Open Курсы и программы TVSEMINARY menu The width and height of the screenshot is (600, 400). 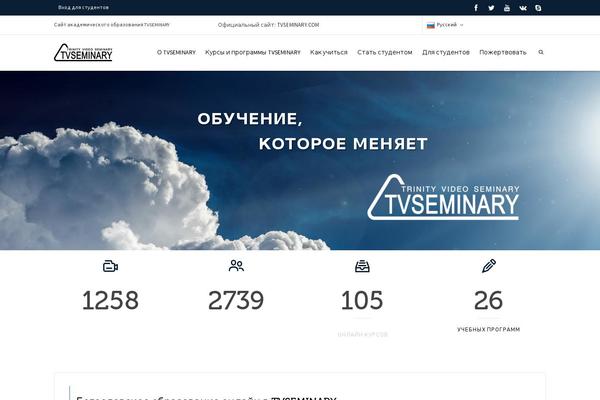253,52
